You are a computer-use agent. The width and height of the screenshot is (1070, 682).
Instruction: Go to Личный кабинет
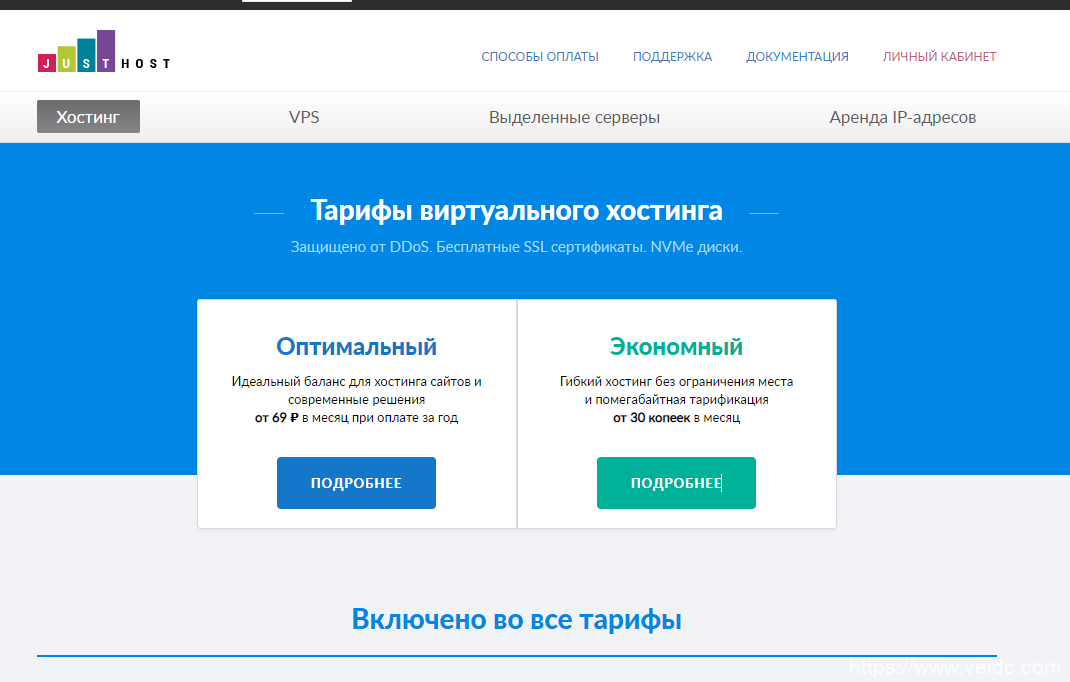939,57
